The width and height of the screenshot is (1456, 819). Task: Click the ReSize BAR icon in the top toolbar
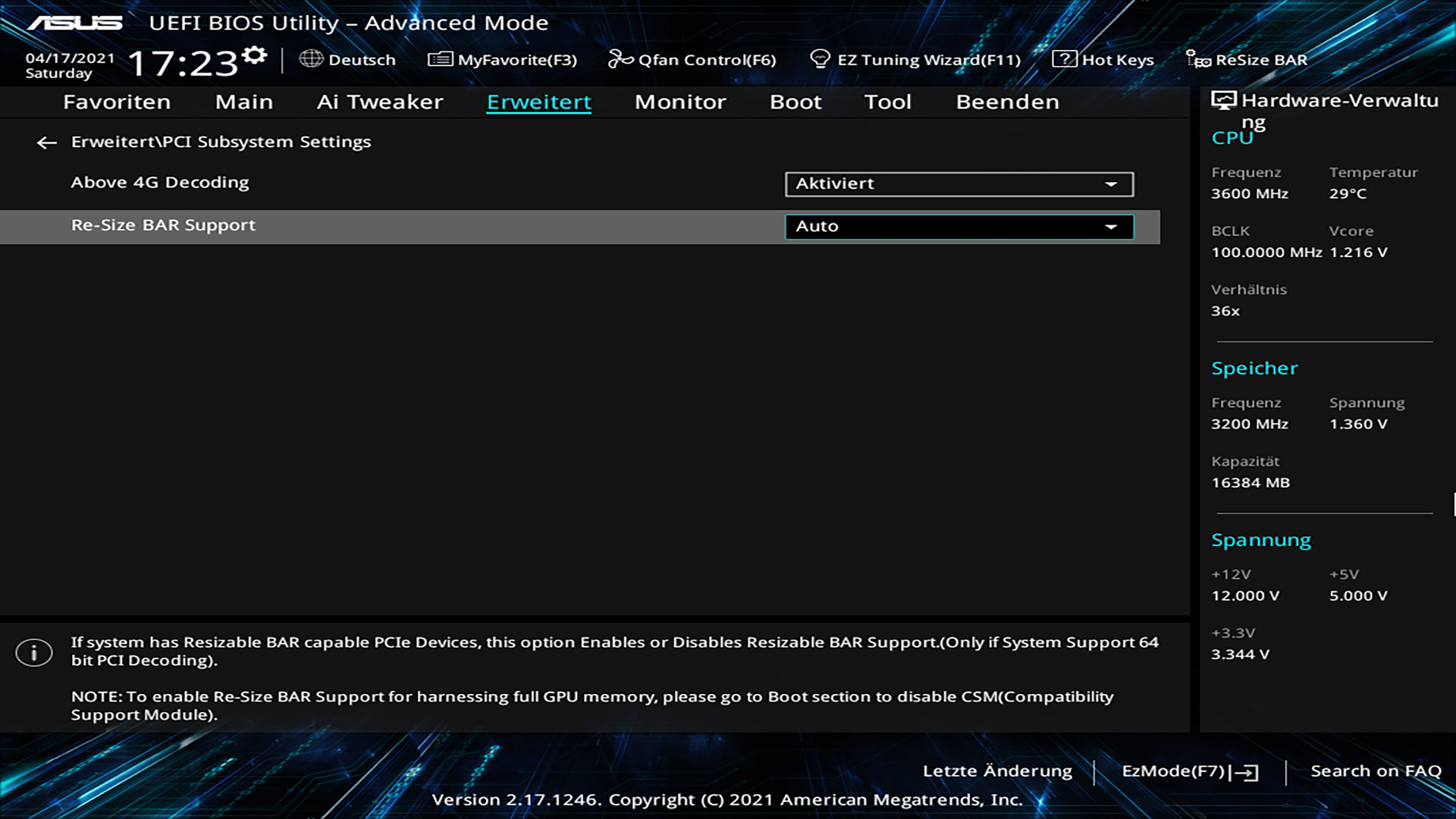tap(1198, 59)
